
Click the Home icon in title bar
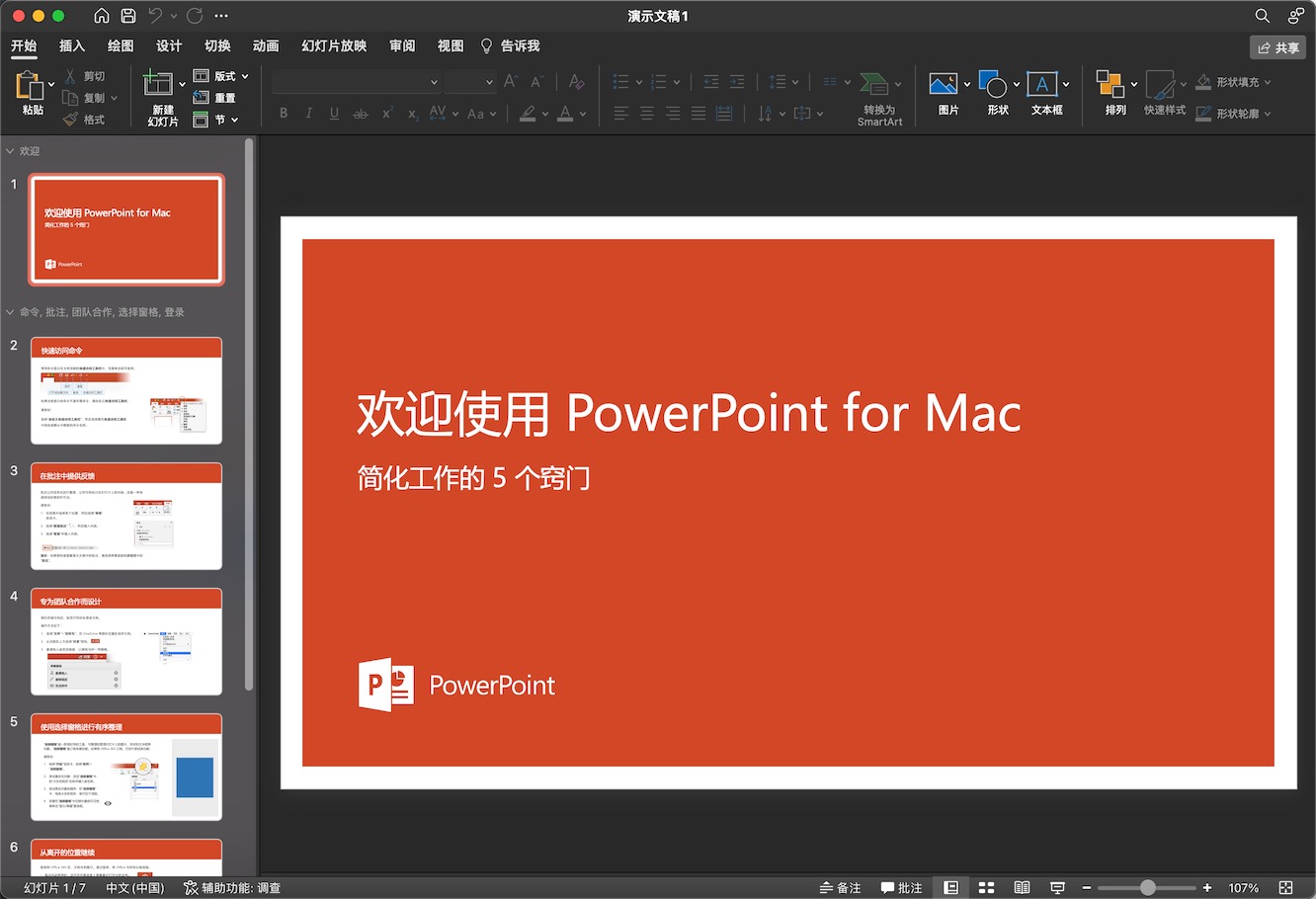(x=102, y=16)
